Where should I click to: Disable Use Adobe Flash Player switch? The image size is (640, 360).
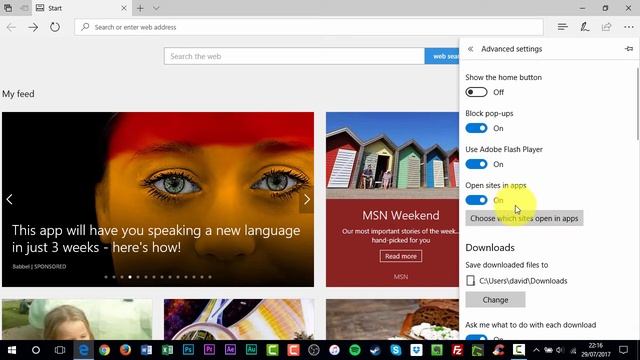[476, 164]
